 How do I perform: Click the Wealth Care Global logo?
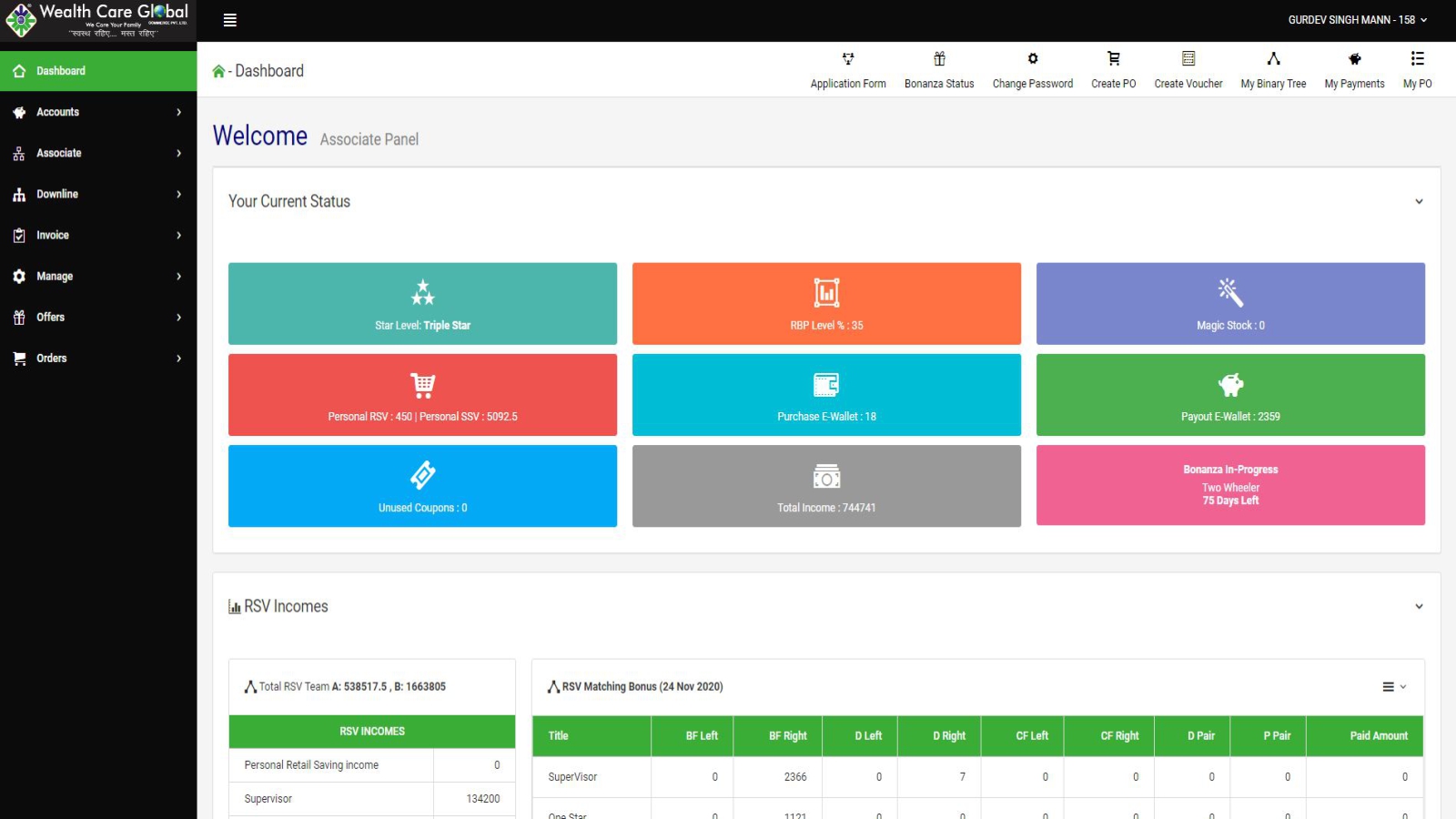tap(97, 20)
